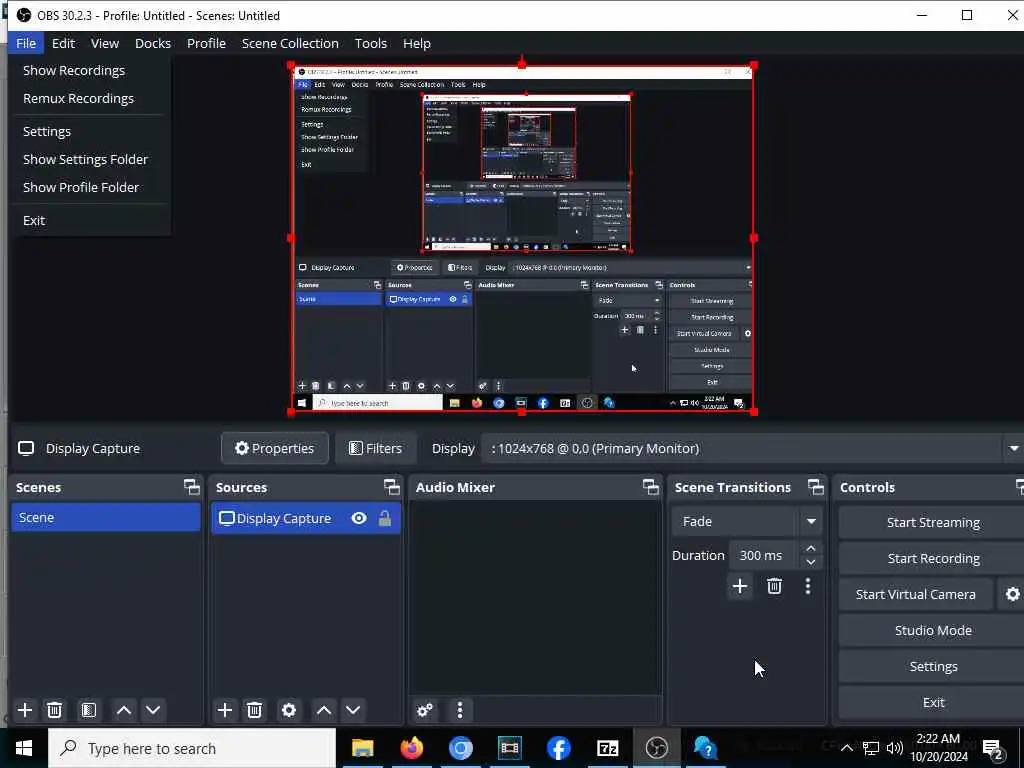
Task: Choose Show Recordings from File menu
Action: pyautogui.click(x=91, y=71)
